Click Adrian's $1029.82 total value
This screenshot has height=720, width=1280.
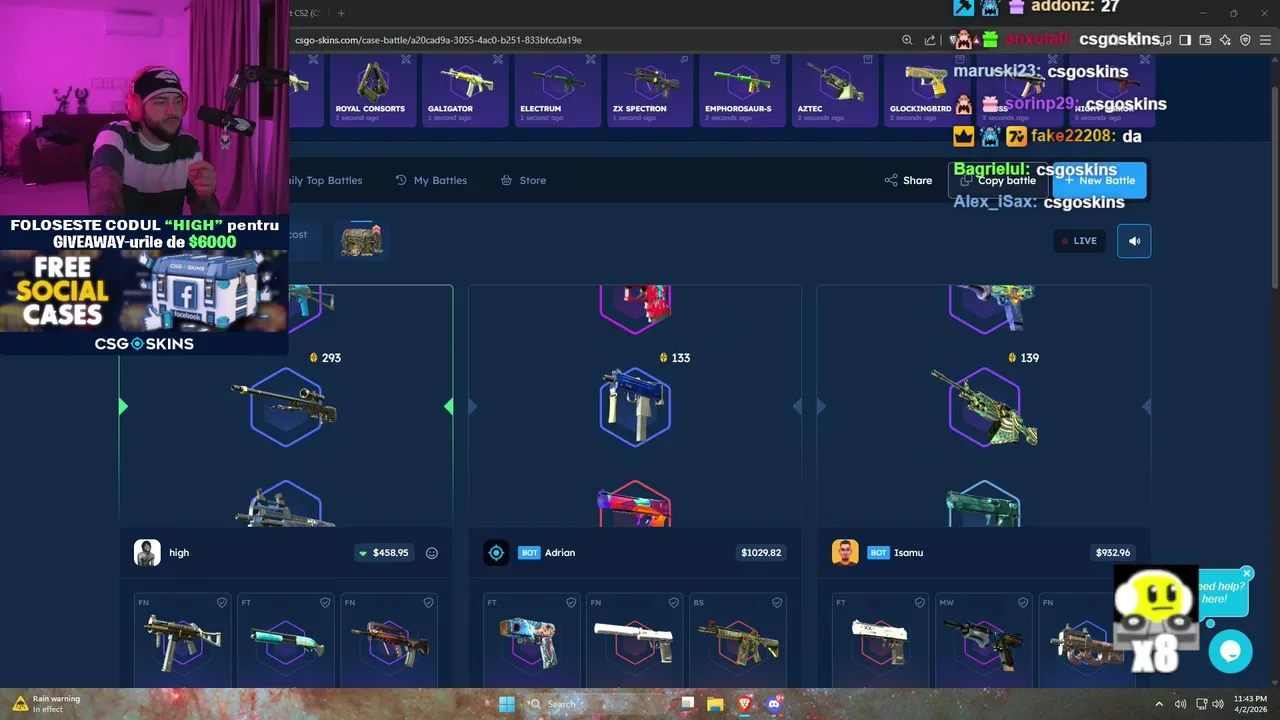(x=761, y=553)
